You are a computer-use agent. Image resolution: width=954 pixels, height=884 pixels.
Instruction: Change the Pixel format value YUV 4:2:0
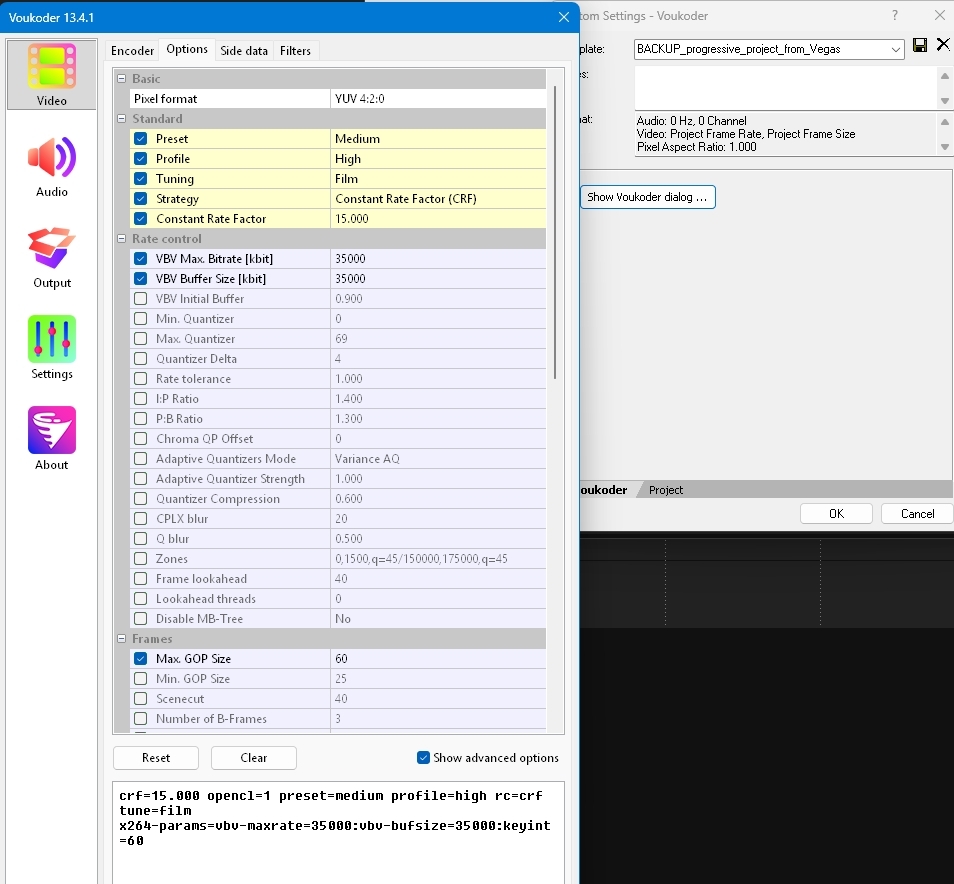pyautogui.click(x=437, y=99)
